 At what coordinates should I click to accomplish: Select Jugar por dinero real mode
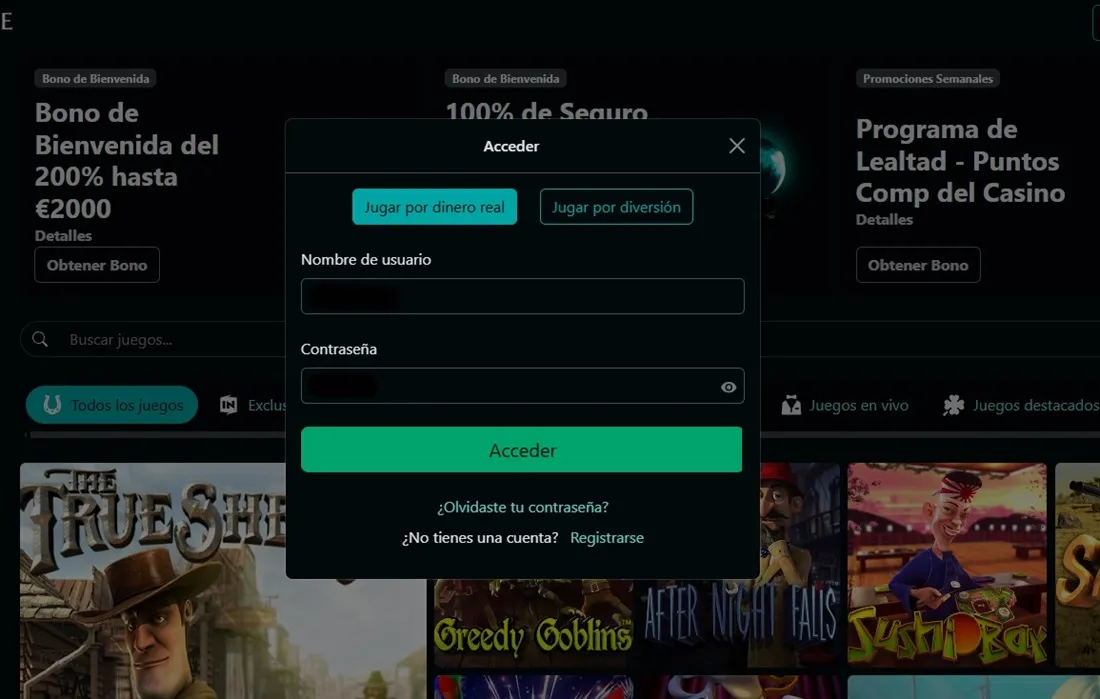click(434, 207)
